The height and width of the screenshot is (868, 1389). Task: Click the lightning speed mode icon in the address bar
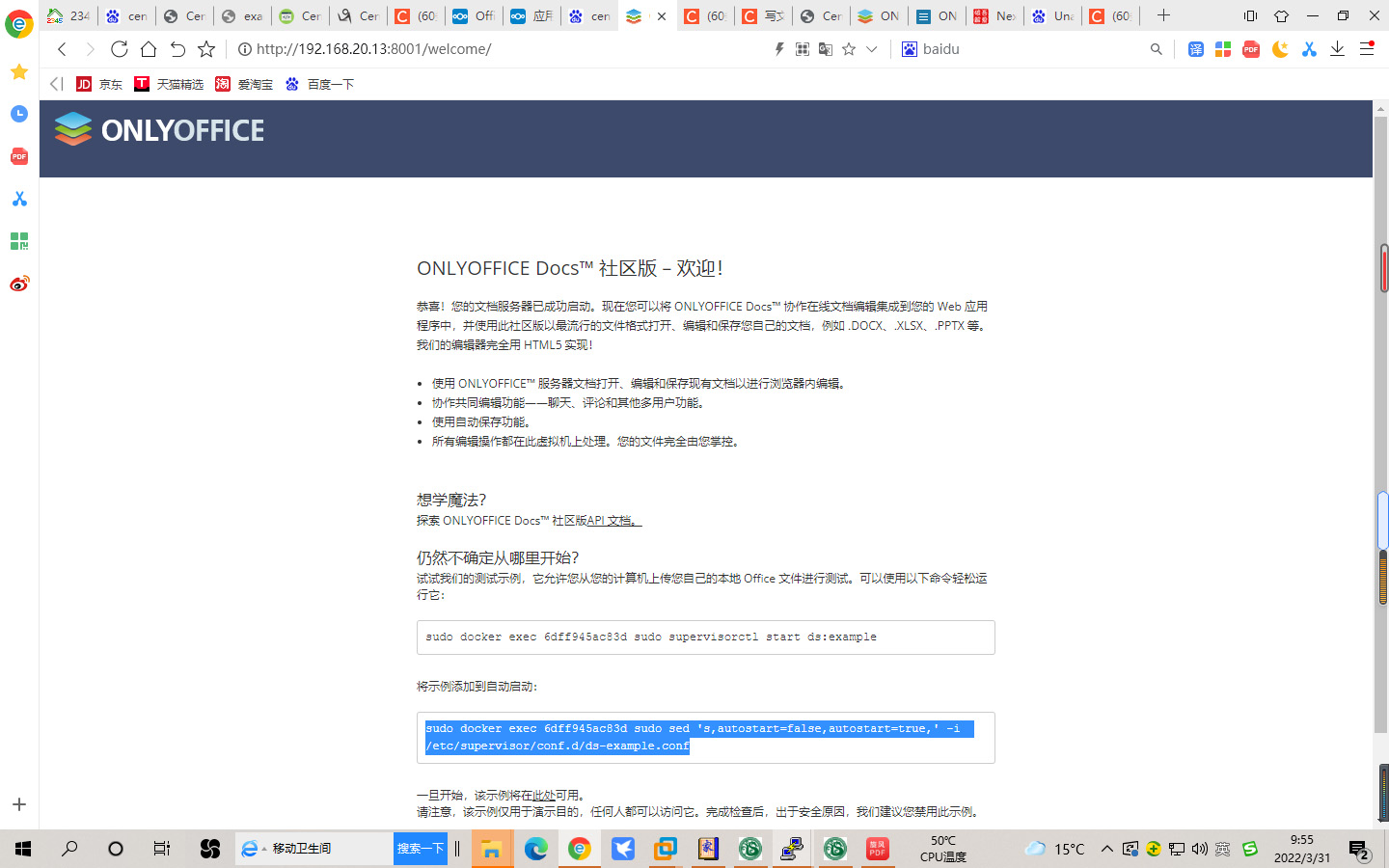(x=779, y=49)
